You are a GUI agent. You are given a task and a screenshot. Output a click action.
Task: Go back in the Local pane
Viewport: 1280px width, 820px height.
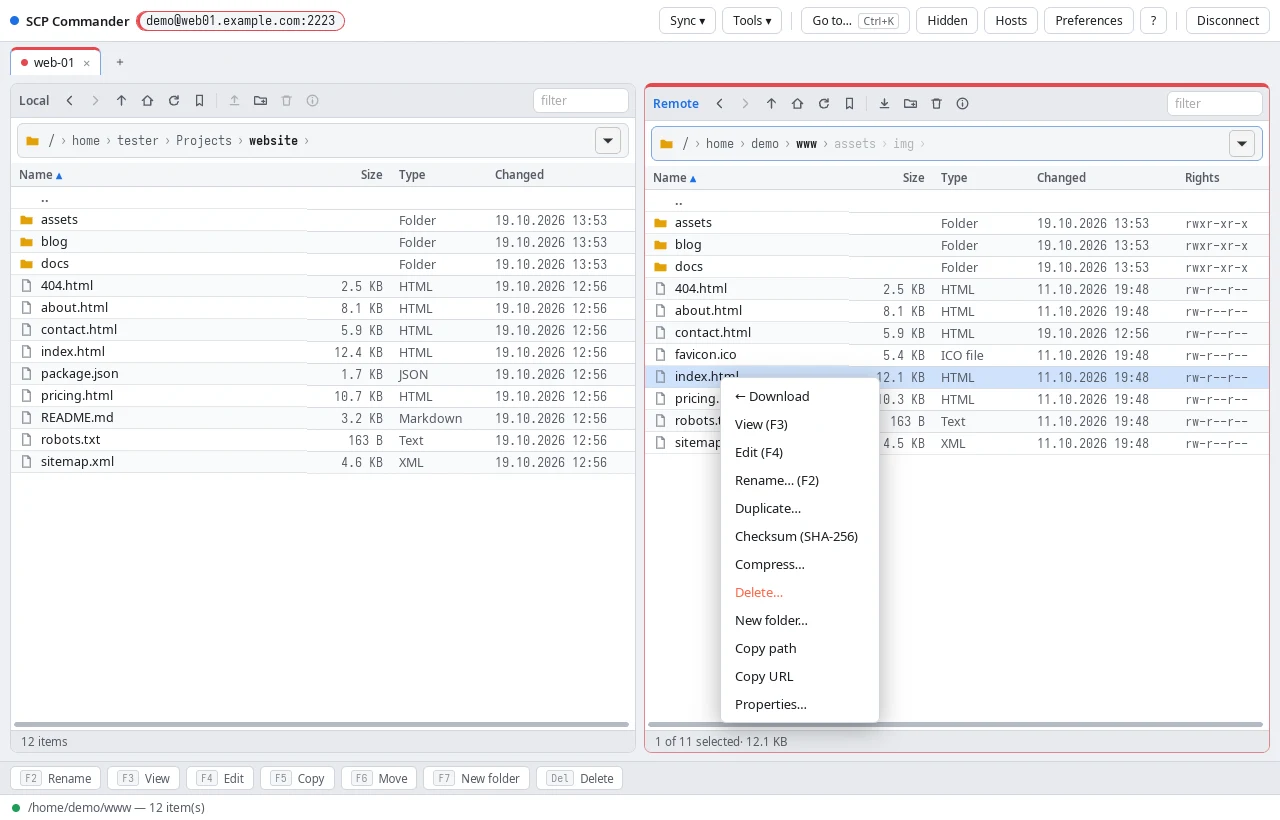69,100
